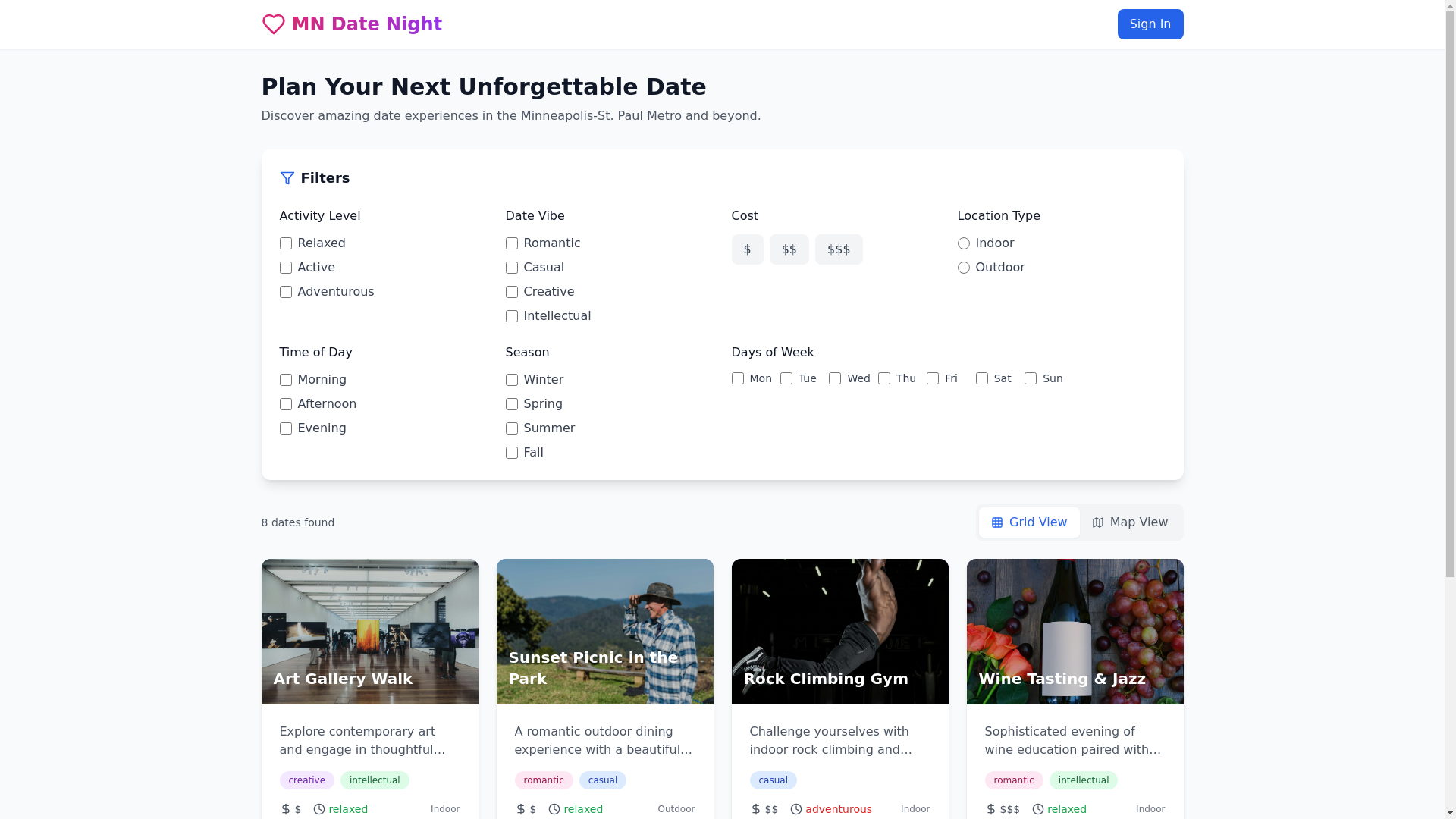Switch to Map View

1130,522
